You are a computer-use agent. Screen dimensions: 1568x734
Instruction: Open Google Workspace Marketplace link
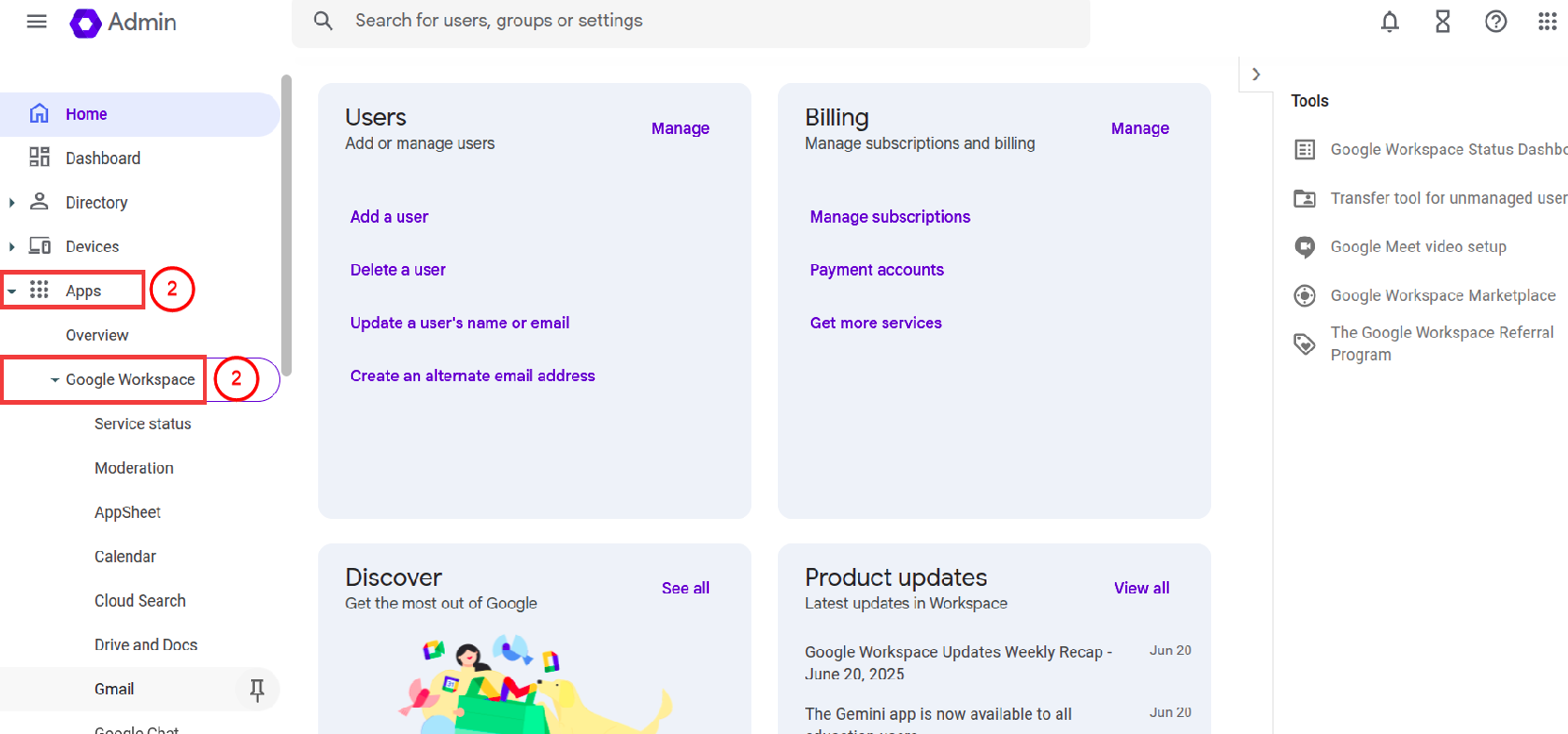point(1442,295)
